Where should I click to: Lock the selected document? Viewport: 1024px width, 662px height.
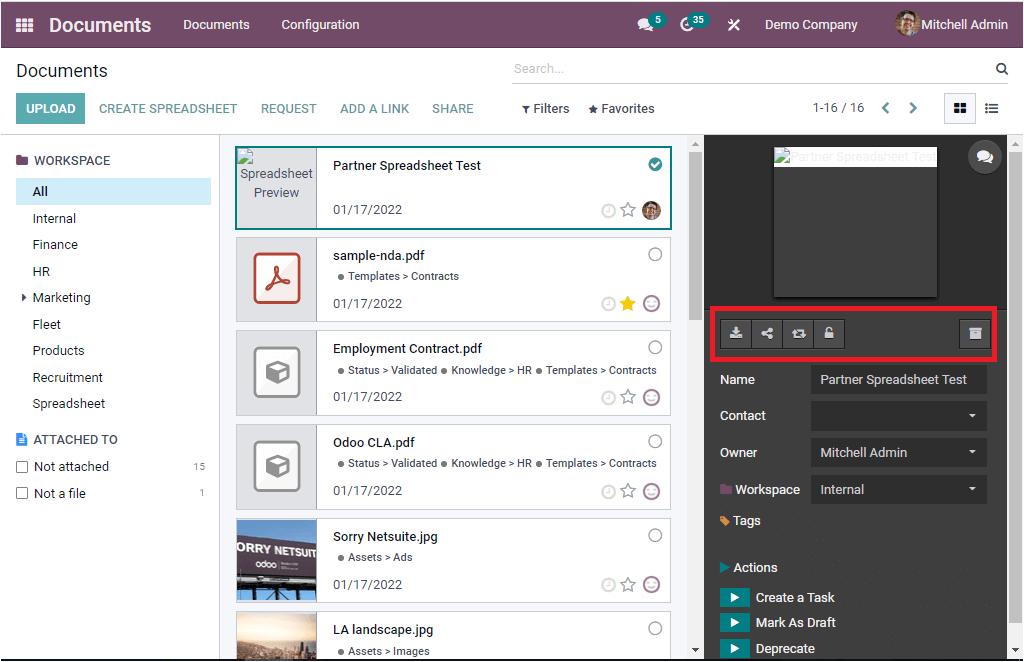point(829,334)
